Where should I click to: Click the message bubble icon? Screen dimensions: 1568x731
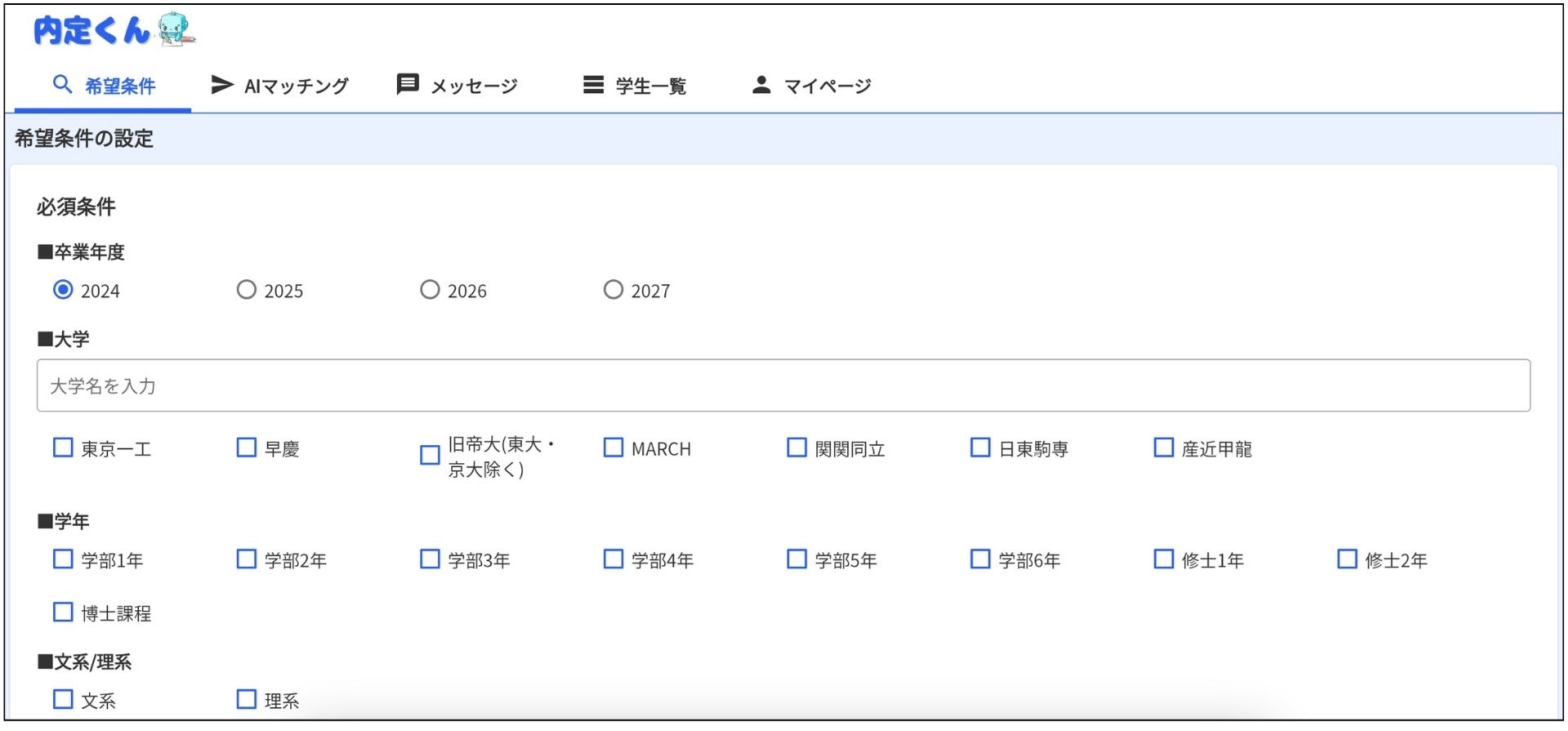pyautogui.click(x=407, y=84)
